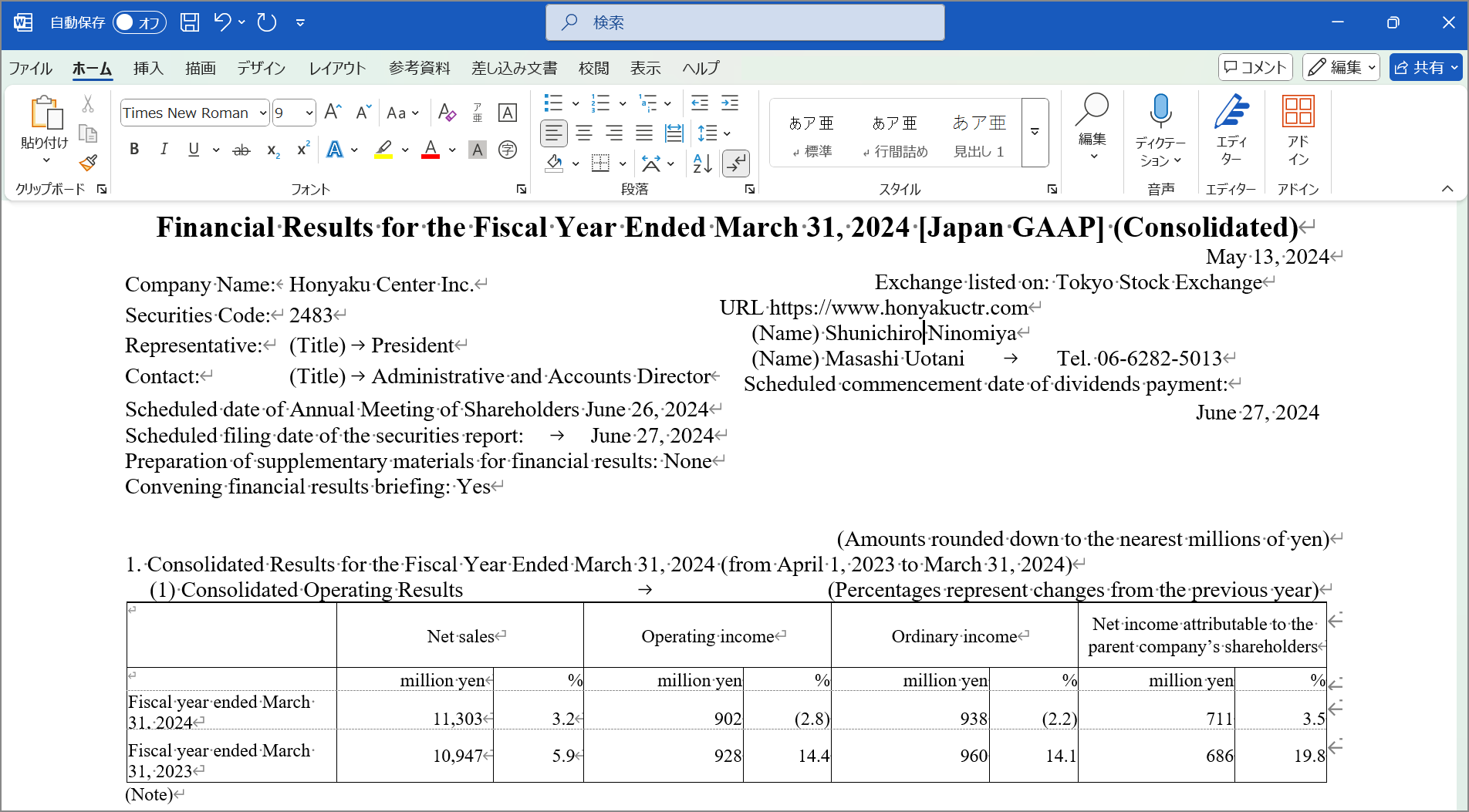1469x812 pixels.
Task: Click the 検索 search box
Action: click(x=745, y=22)
